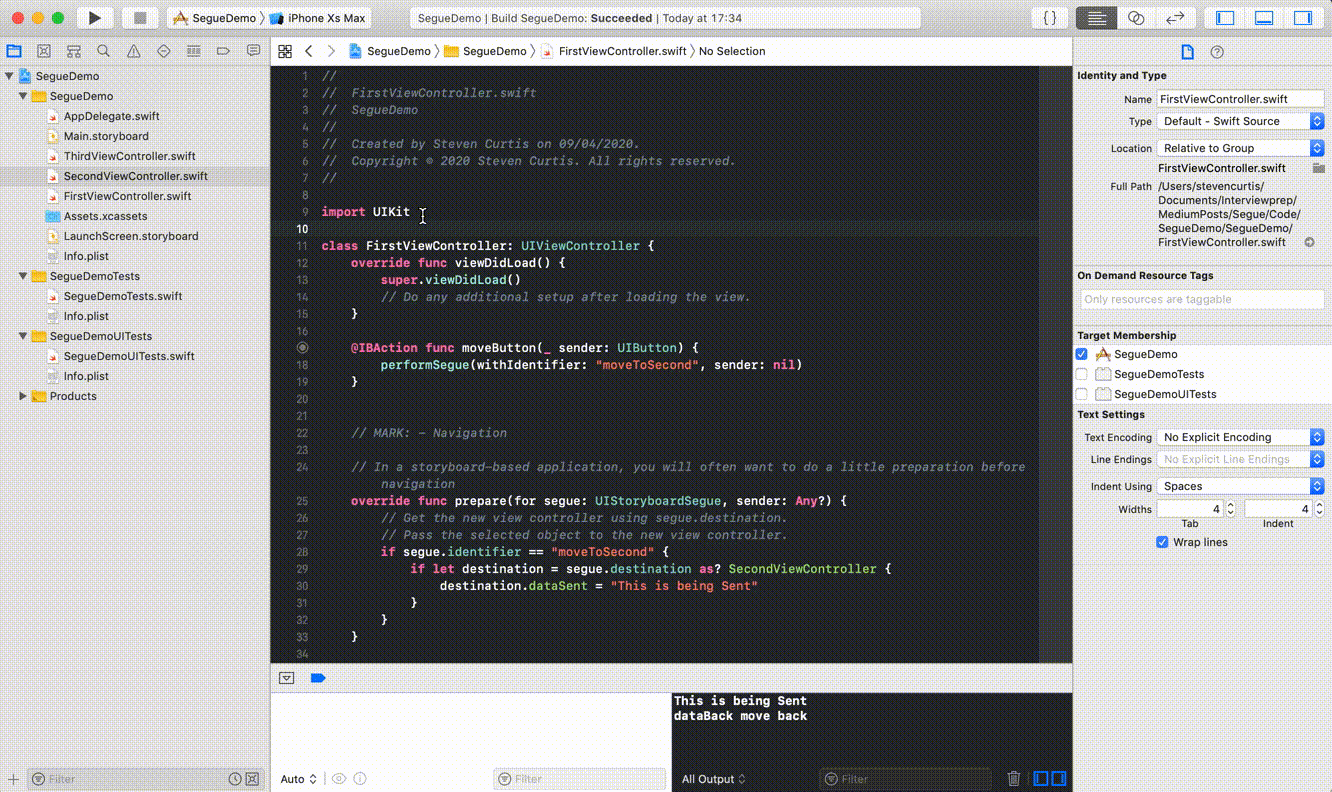This screenshot has height=792, width=1332.
Task: Select Assets.xcassets in navigator
Action: [x=105, y=216]
